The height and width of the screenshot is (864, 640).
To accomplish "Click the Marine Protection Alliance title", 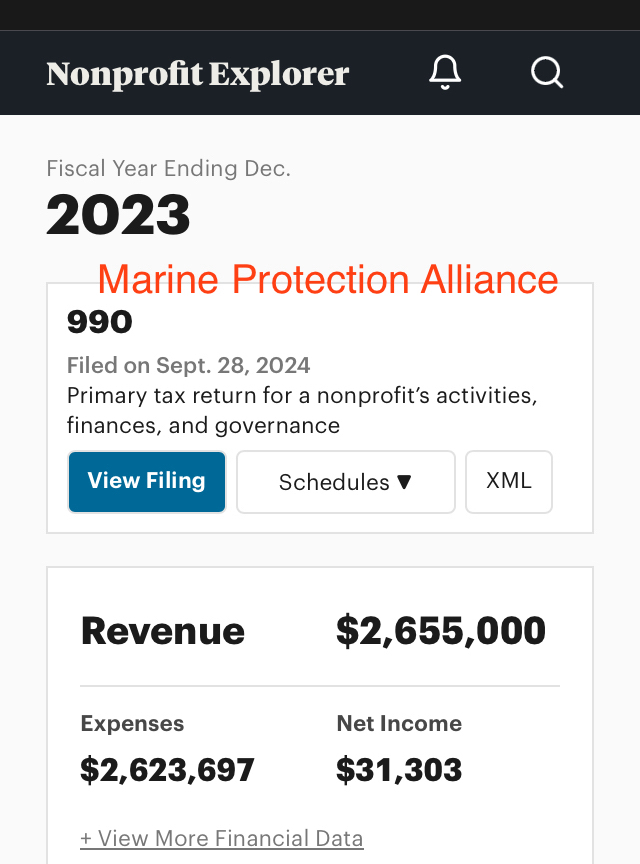I will click(x=328, y=279).
